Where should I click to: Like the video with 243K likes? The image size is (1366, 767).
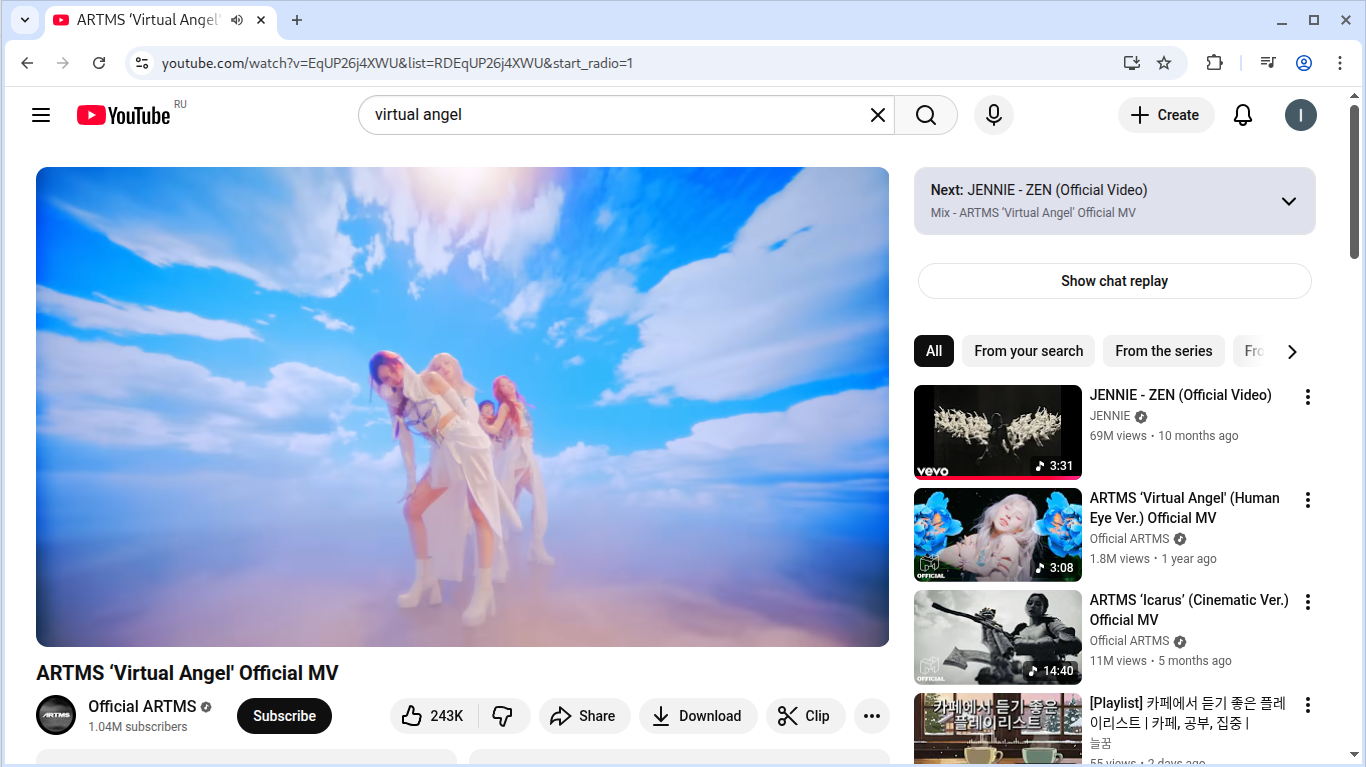435,716
